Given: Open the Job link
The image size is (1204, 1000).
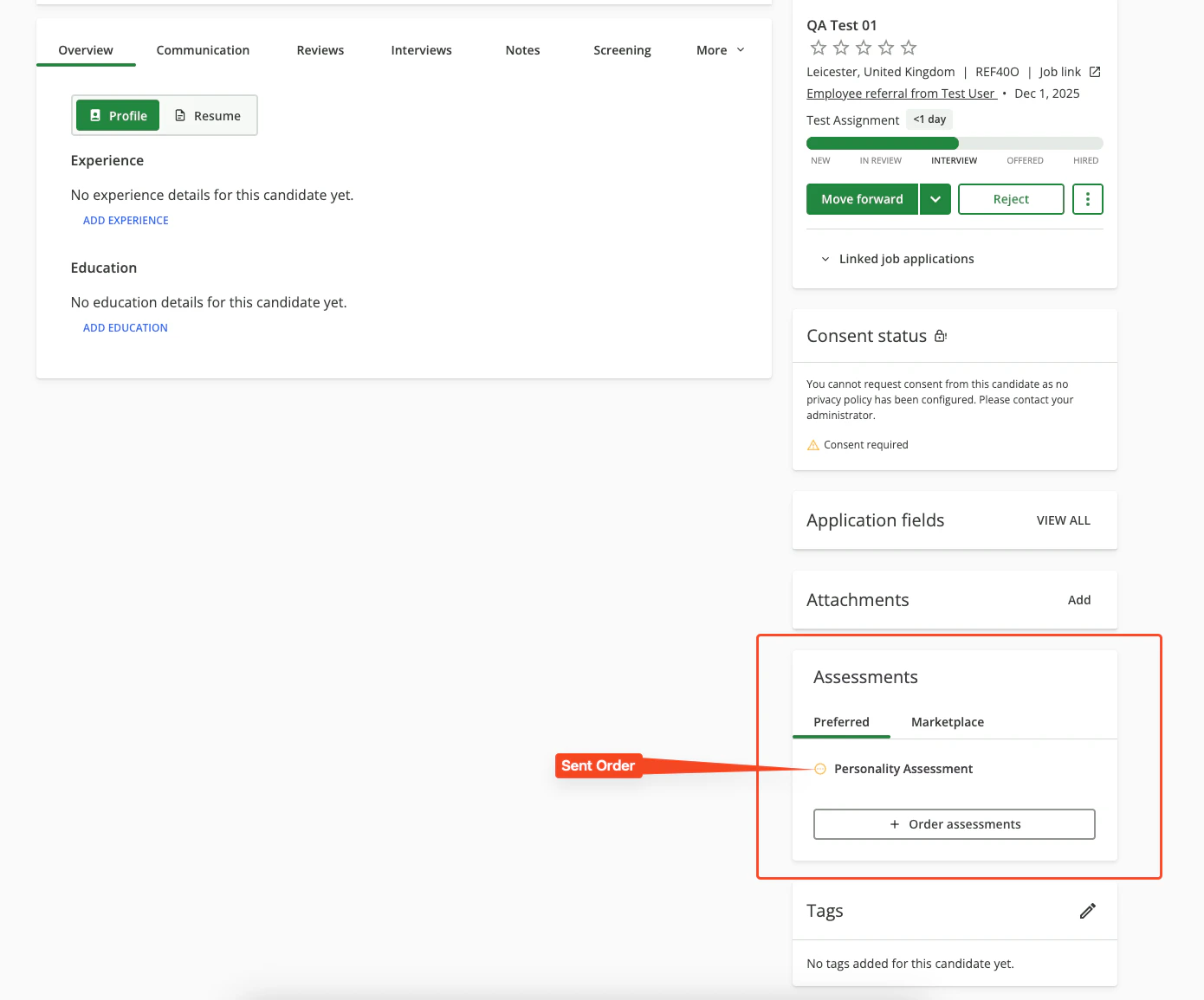Looking at the screenshot, I should [1060, 72].
